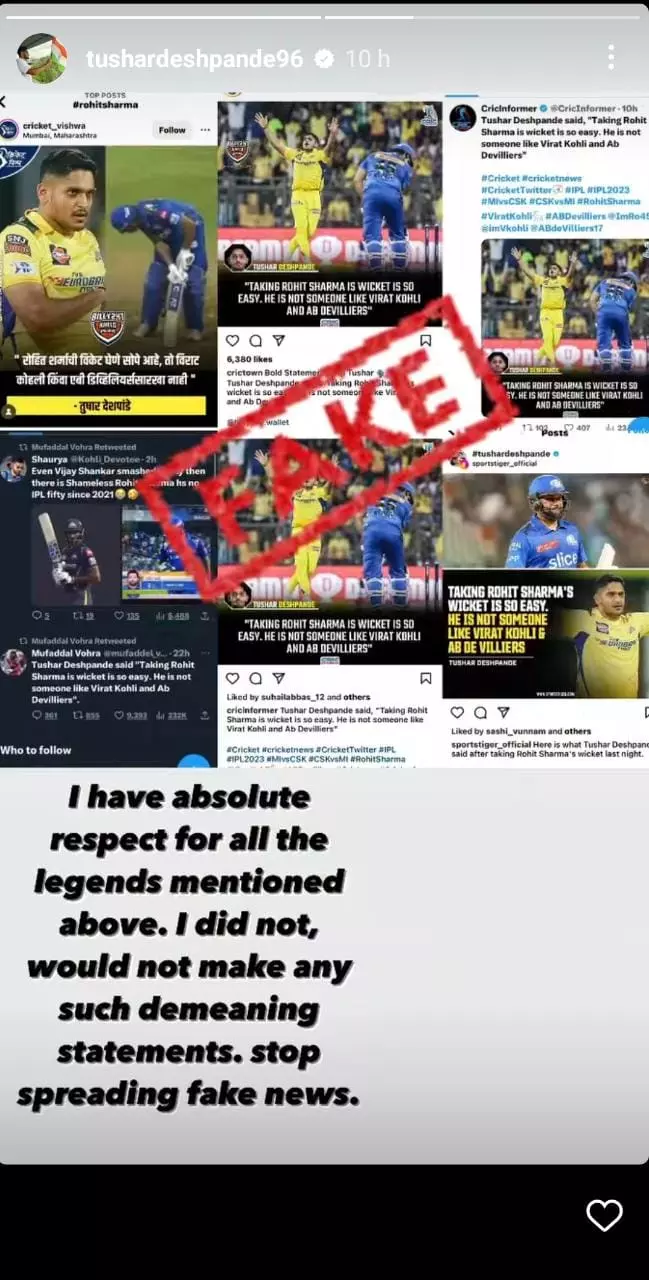
Task: Tap the heart icon on the sportstiger_official post
Action: coord(457,712)
